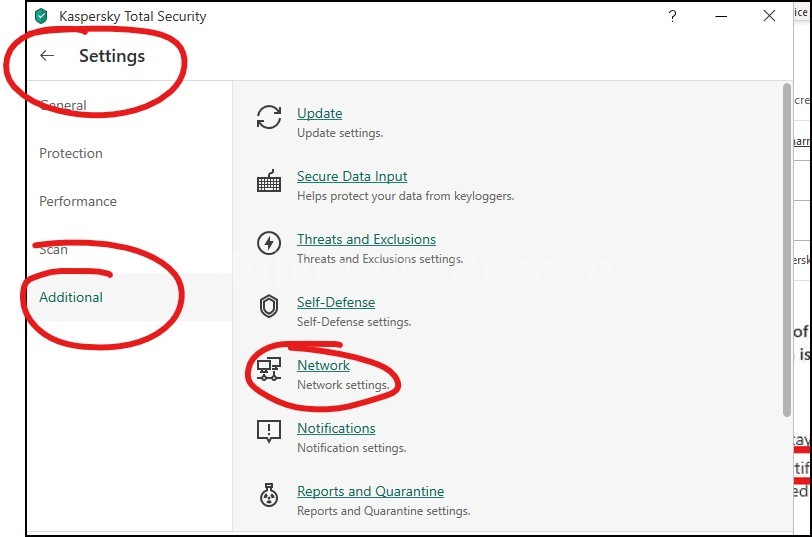Open the Threats and Exclusions link
The image size is (812, 537).
pos(366,239)
